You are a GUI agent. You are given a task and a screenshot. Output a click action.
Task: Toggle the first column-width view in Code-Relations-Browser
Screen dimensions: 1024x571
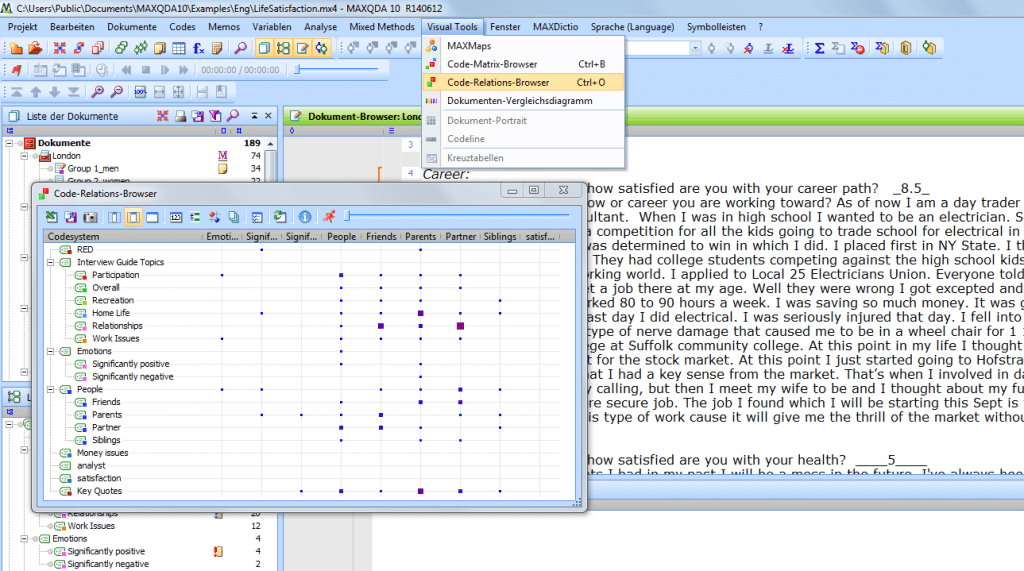click(114, 217)
